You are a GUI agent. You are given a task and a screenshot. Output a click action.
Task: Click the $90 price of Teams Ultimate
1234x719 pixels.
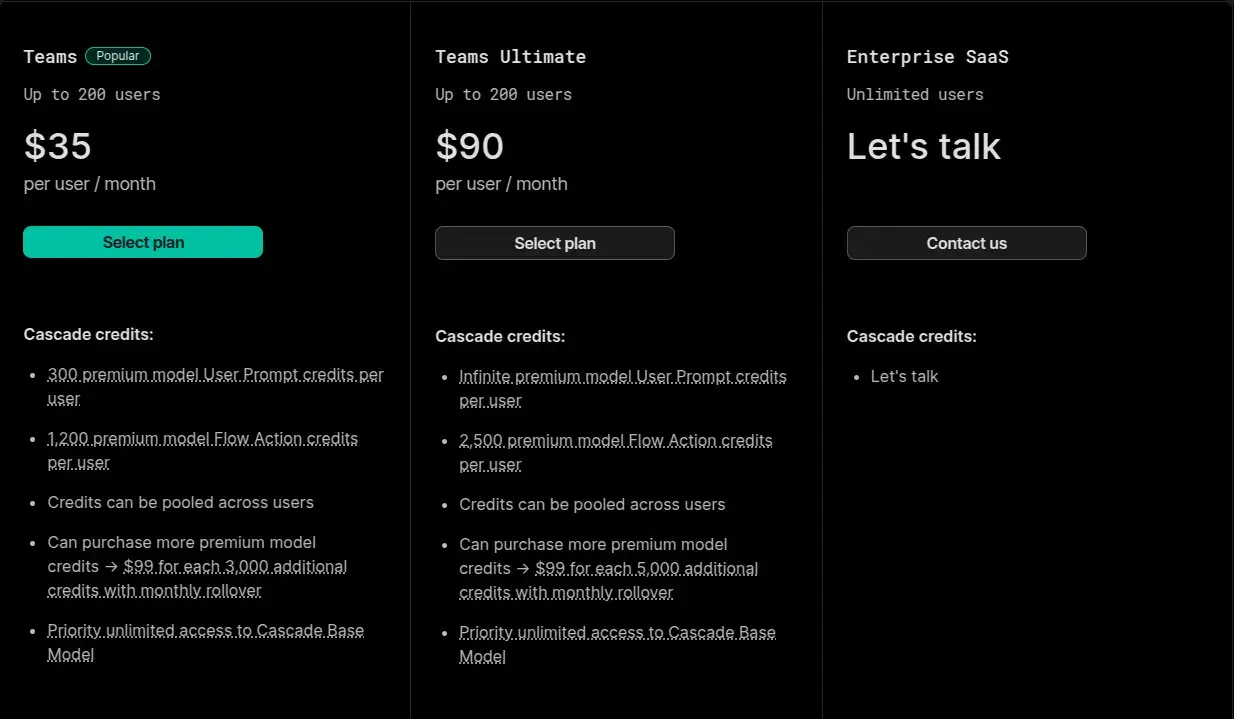point(469,147)
